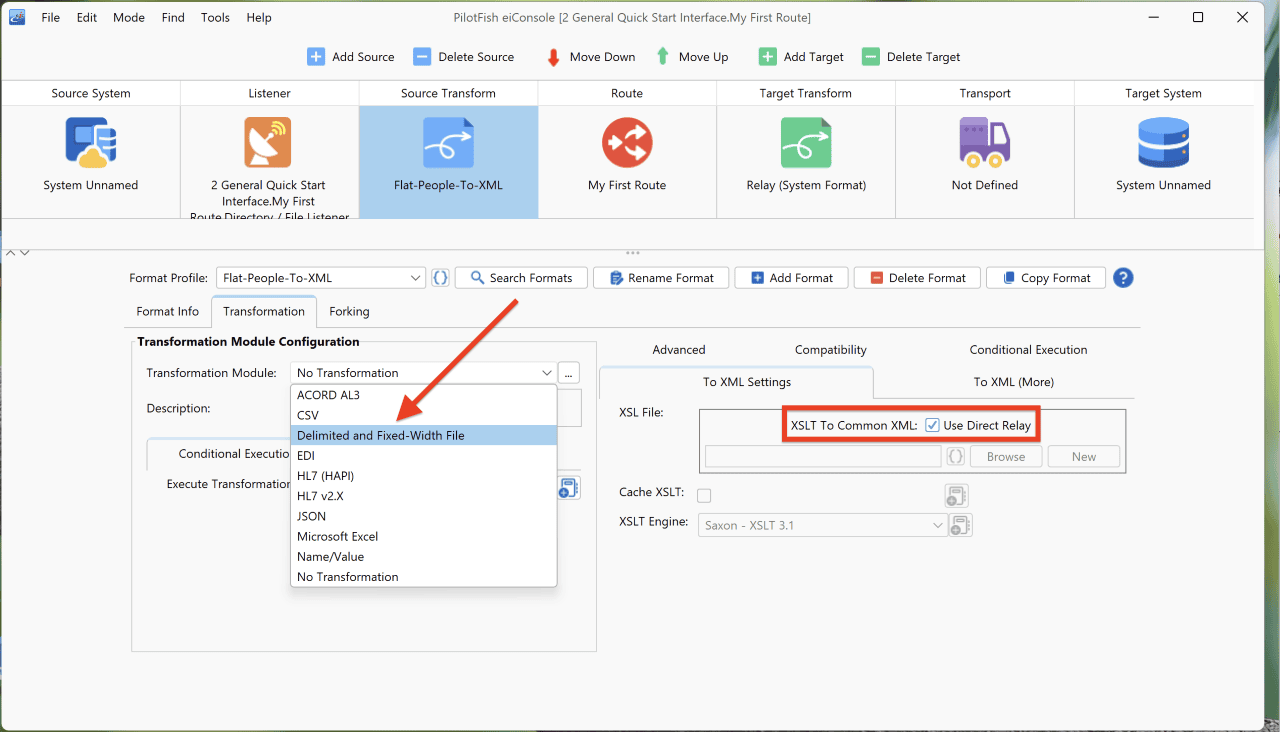The image size is (1280, 732).
Task: Enable the Cache XSLT checkbox
Action: point(704,495)
